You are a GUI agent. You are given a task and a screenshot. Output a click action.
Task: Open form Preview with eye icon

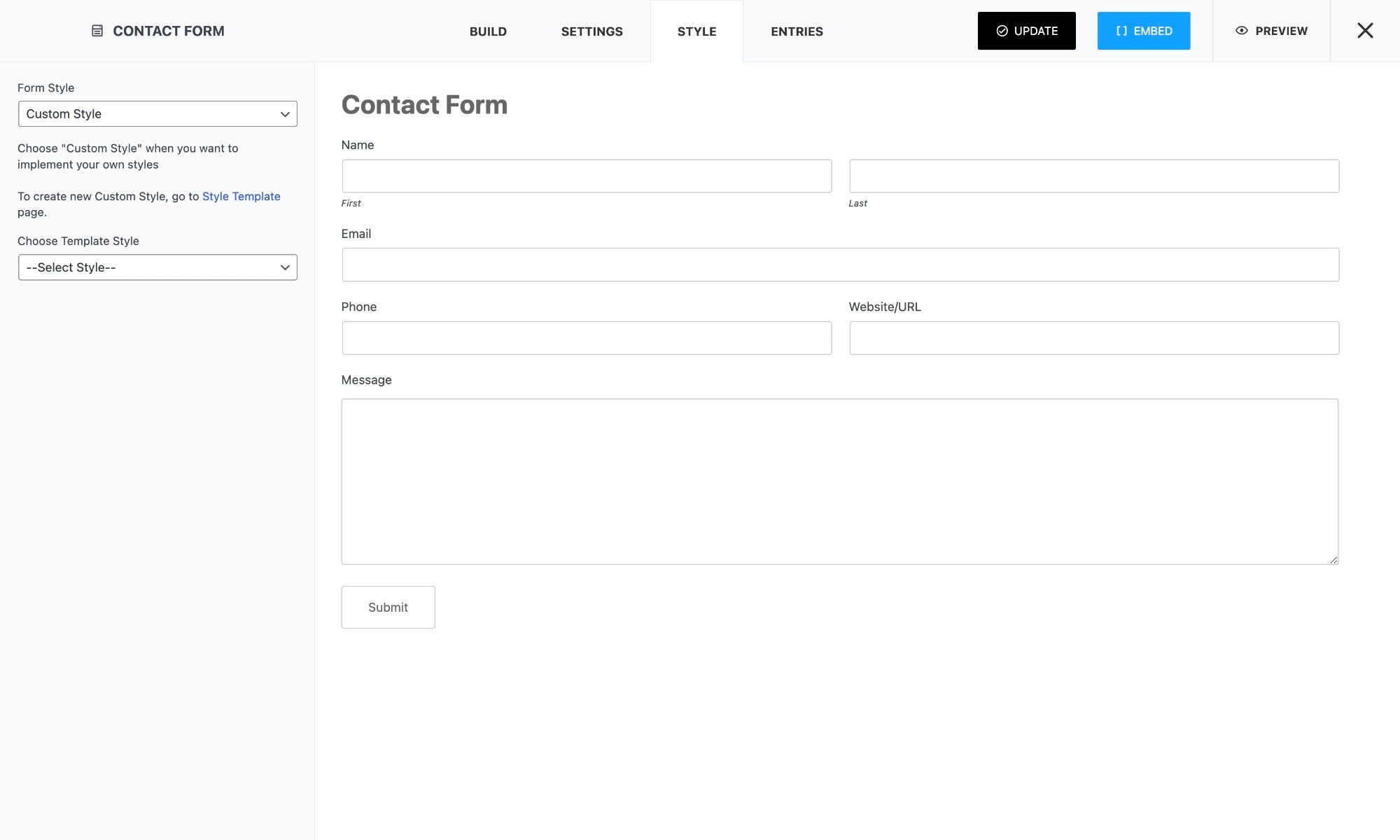click(1271, 31)
